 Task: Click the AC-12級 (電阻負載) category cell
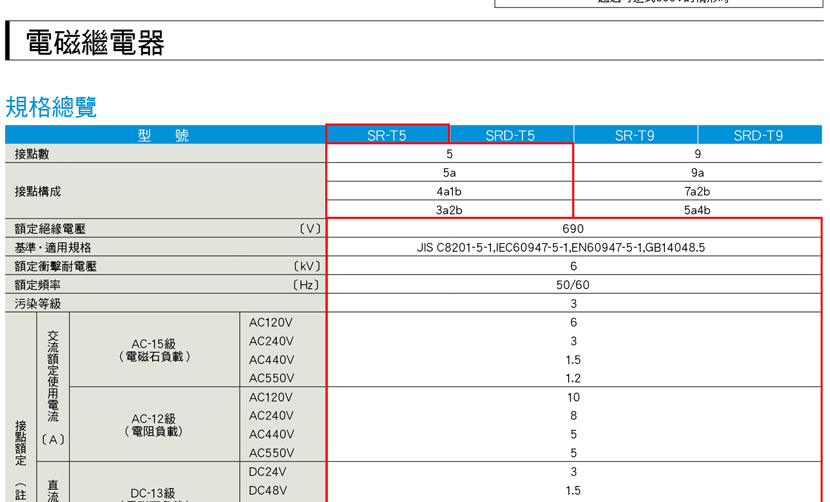pyautogui.click(x=154, y=425)
